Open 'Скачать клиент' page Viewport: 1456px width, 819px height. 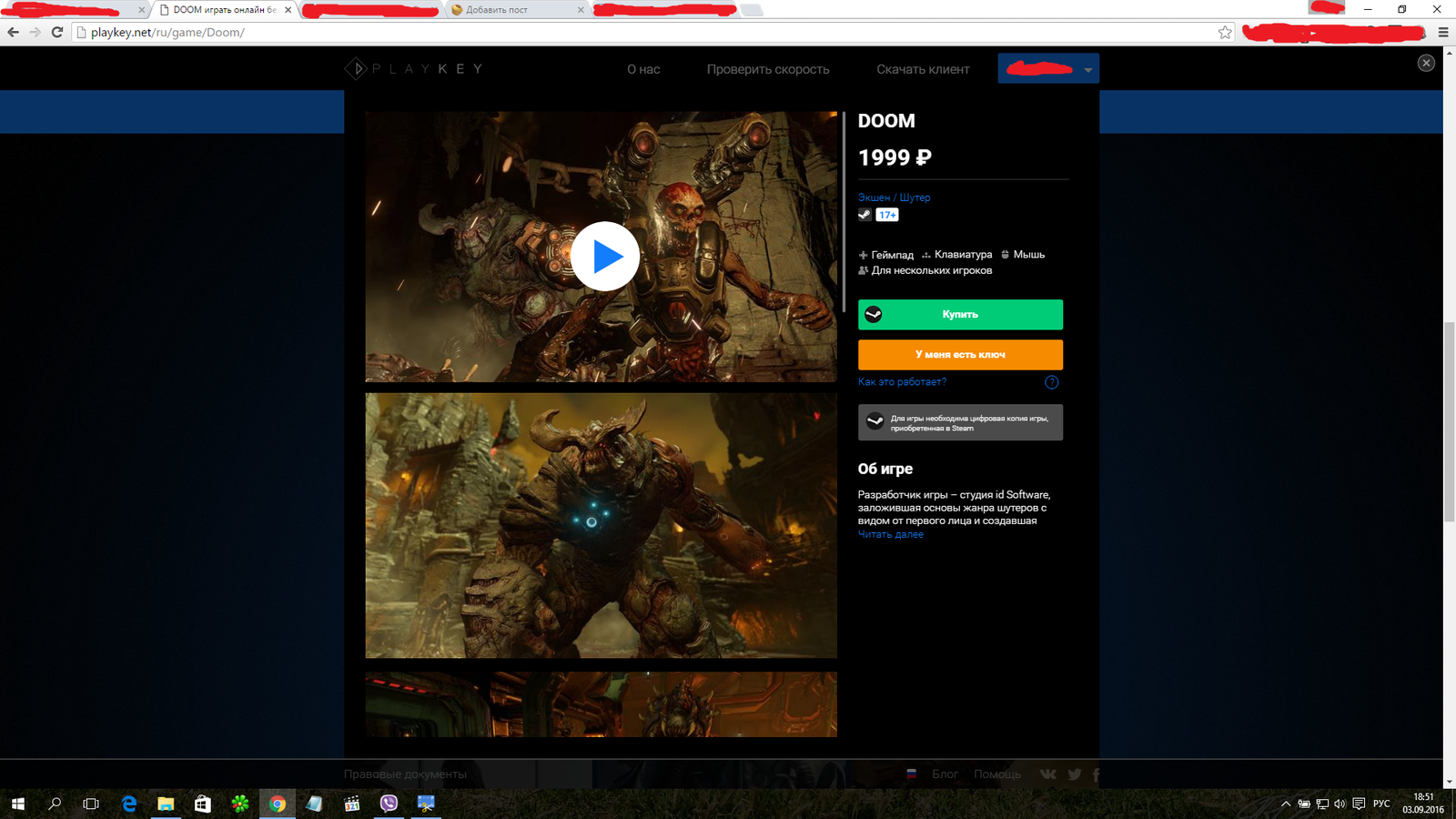[923, 69]
